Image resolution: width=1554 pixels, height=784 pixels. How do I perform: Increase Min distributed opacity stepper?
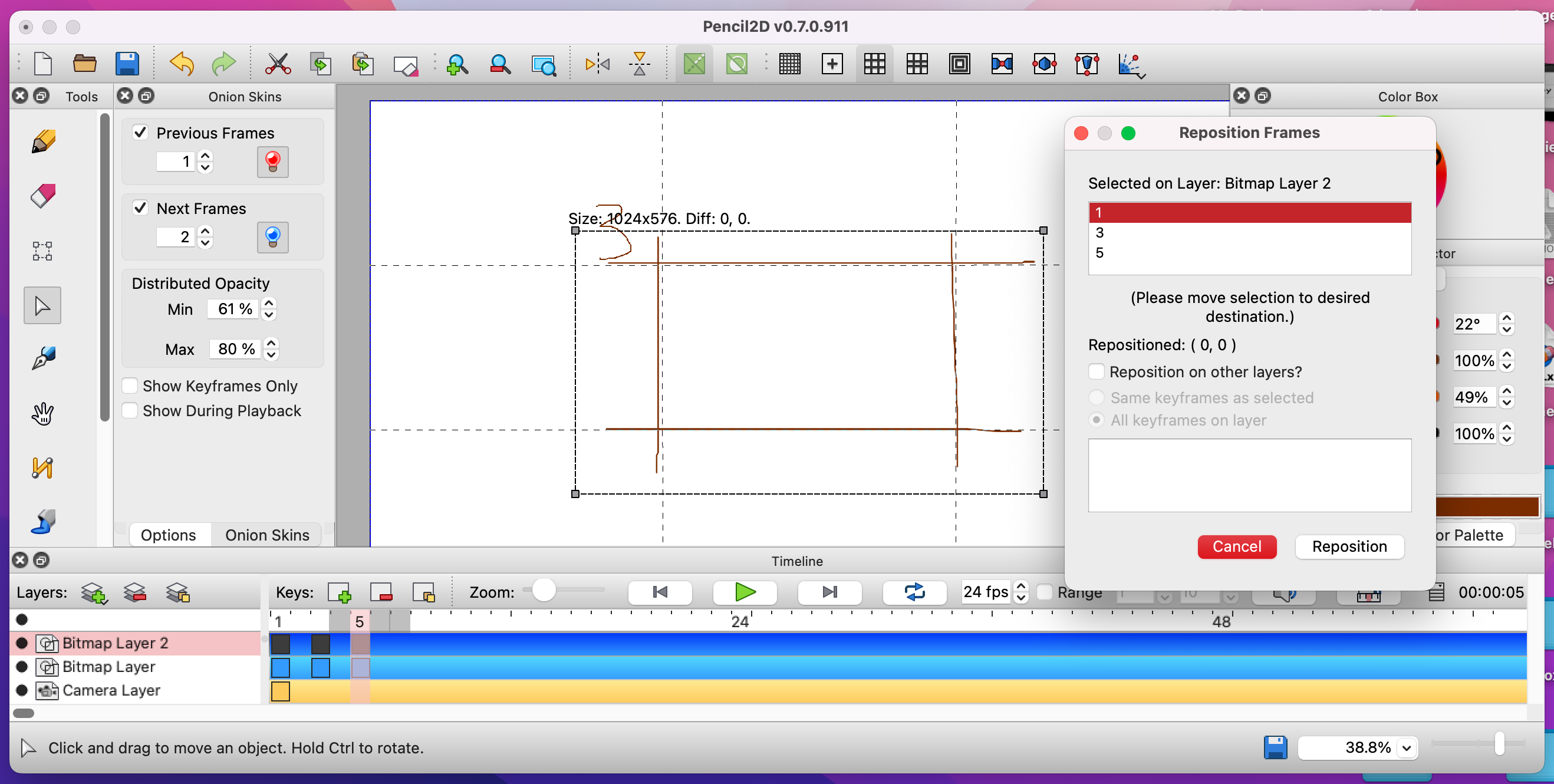click(269, 303)
